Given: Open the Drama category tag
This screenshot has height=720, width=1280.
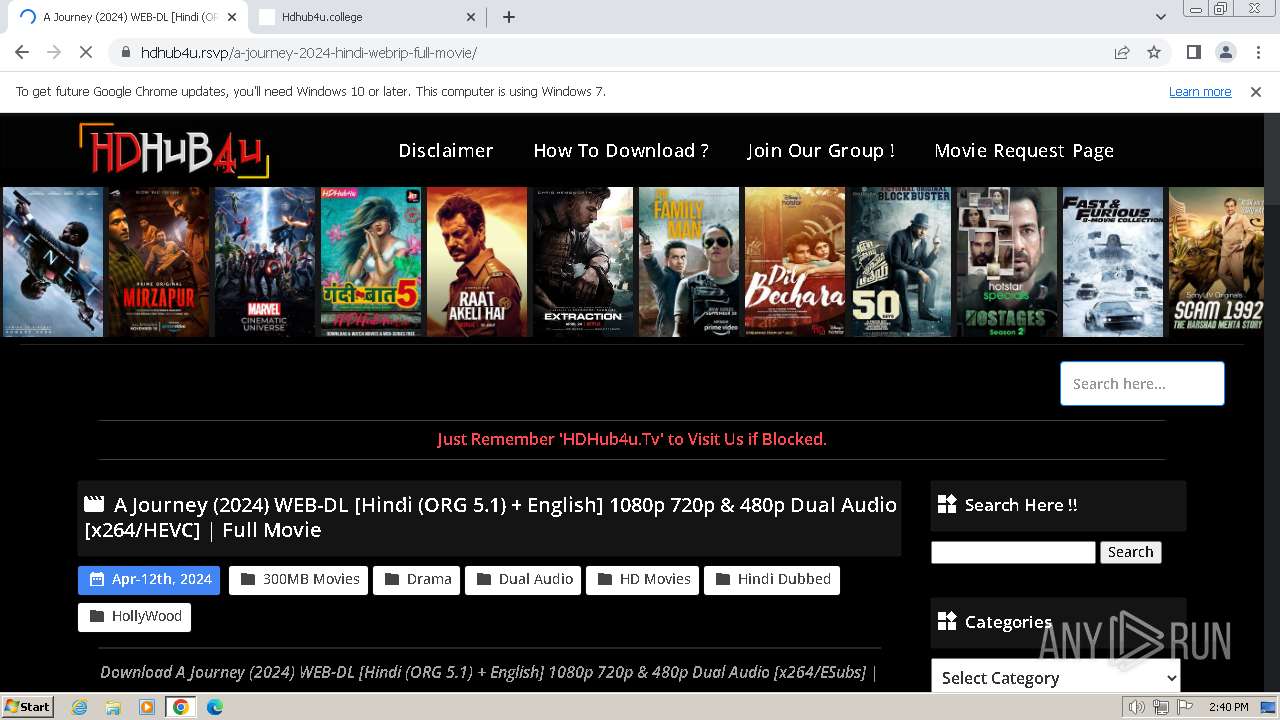Looking at the screenshot, I should pos(416,580).
